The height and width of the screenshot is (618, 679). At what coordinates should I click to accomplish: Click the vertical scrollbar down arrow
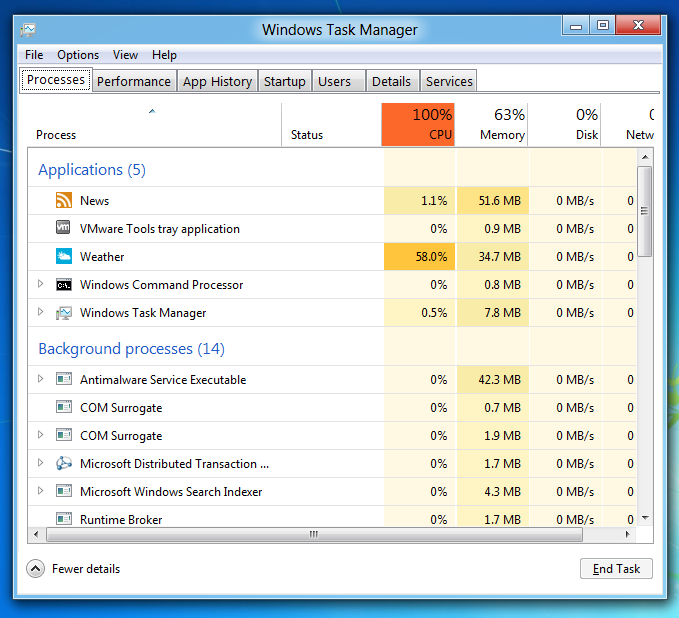tap(645, 518)
